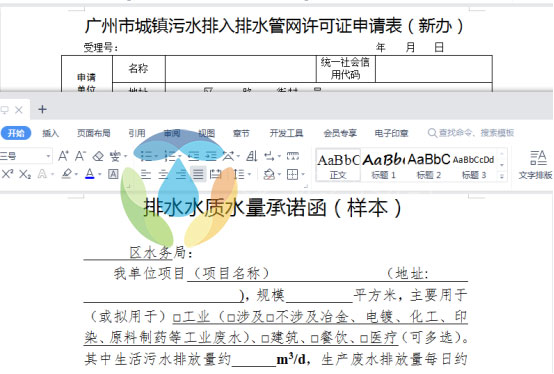Click the line spacing icon
554x374 pixels.
coord(239,174)
